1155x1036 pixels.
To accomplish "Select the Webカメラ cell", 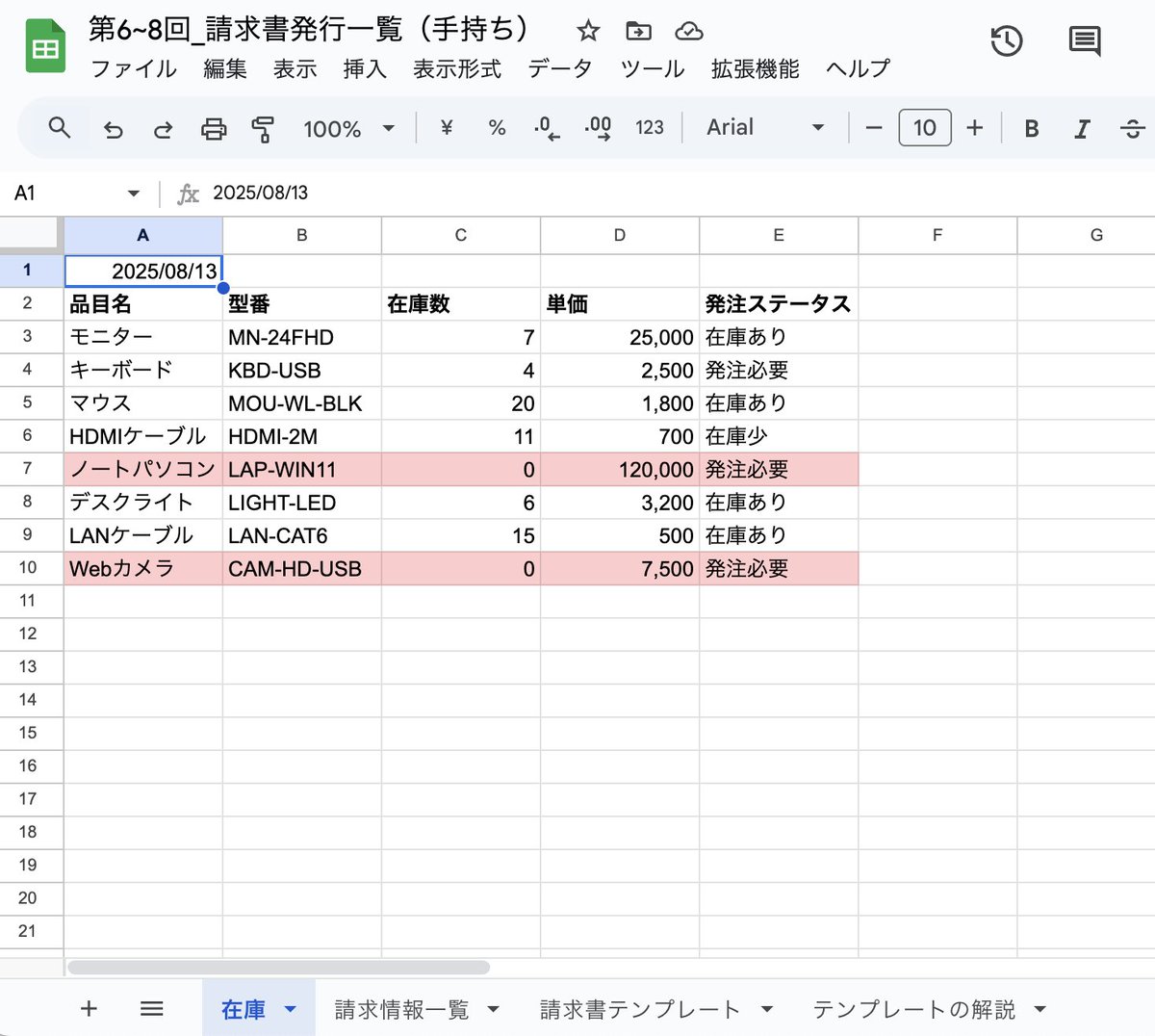I will 143,568.
